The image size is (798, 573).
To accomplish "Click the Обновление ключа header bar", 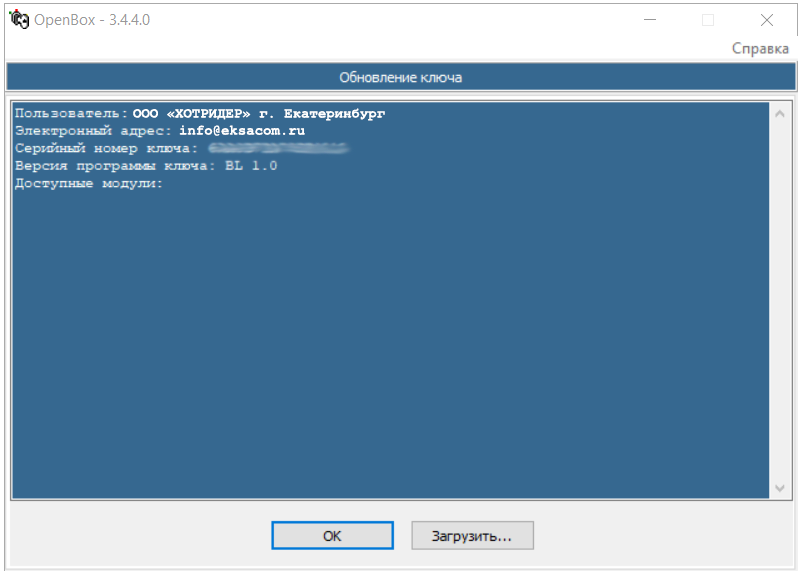I will point(400,77).
